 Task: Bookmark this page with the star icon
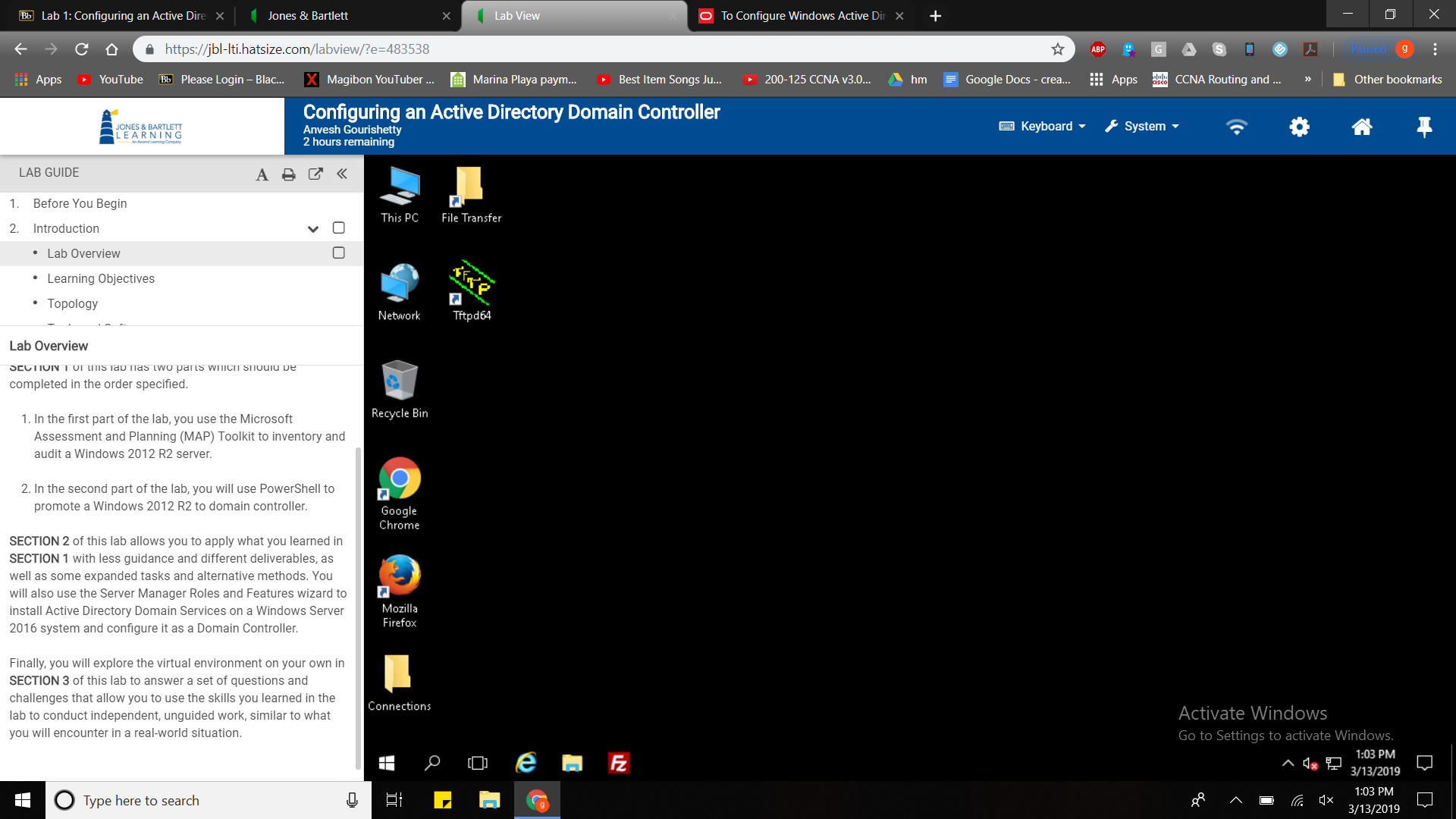1058,49
